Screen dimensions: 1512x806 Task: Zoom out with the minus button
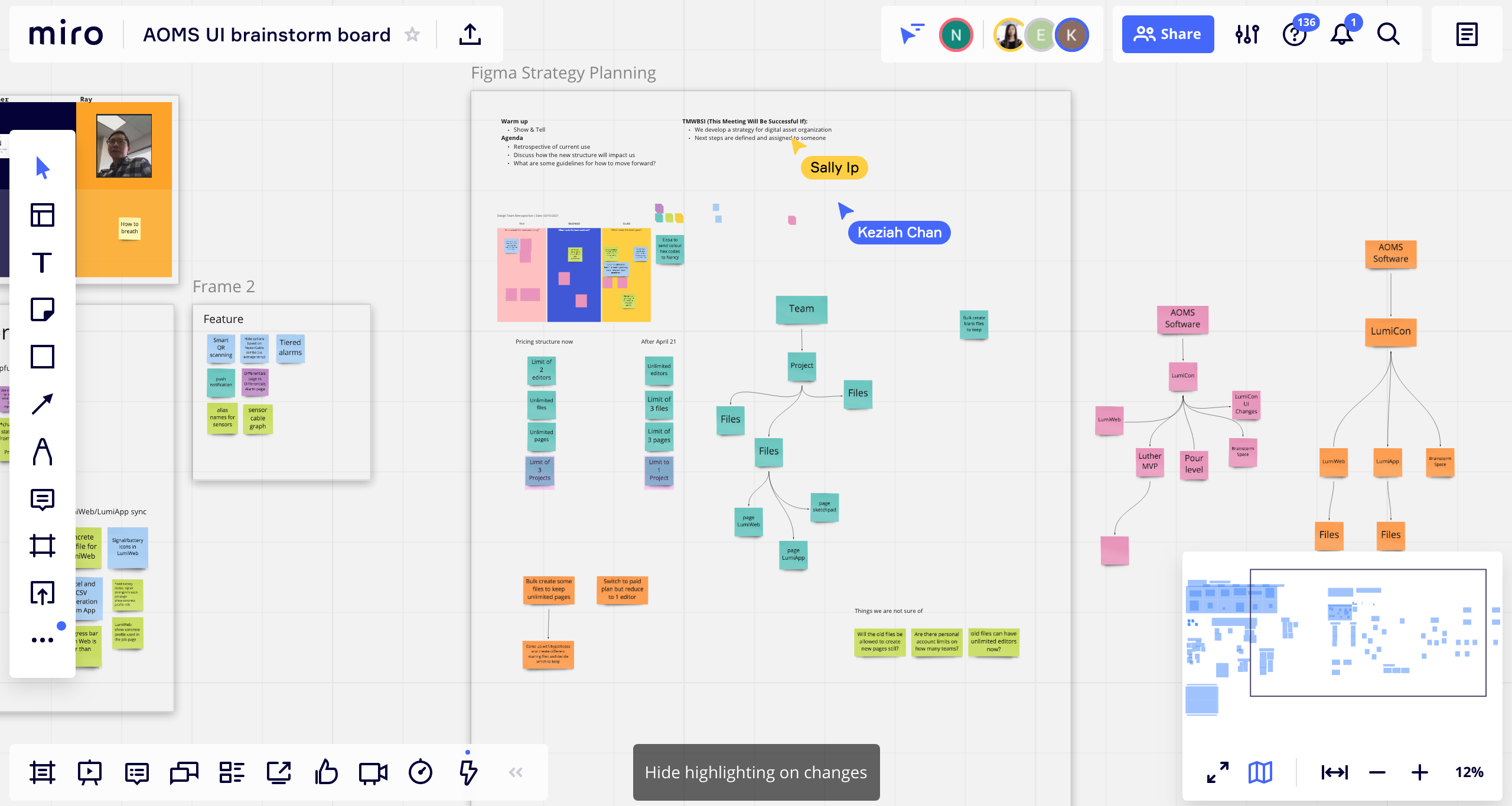(x=1377, y=772)
